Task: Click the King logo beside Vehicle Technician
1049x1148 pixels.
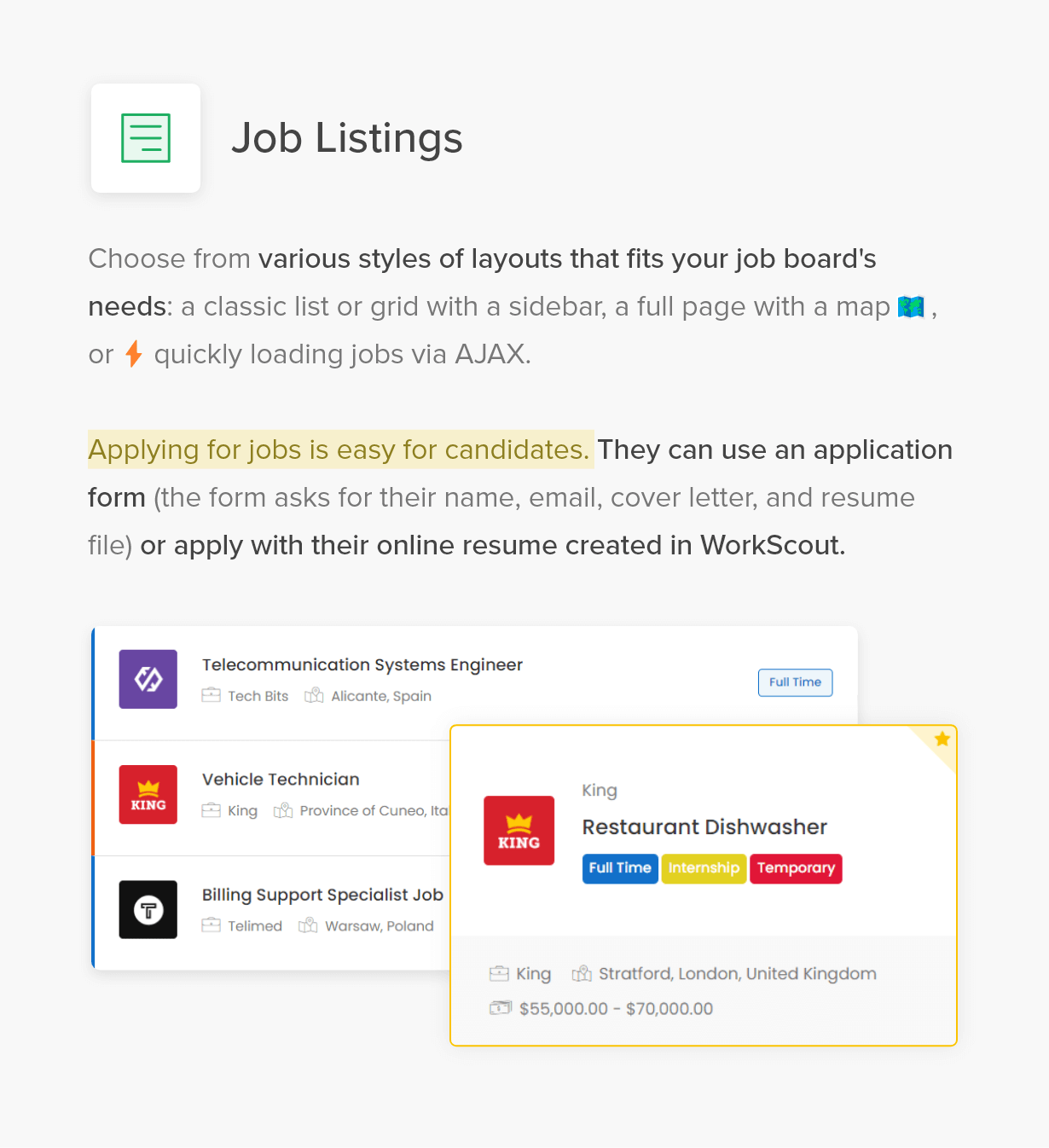Action: coord(148,794)
